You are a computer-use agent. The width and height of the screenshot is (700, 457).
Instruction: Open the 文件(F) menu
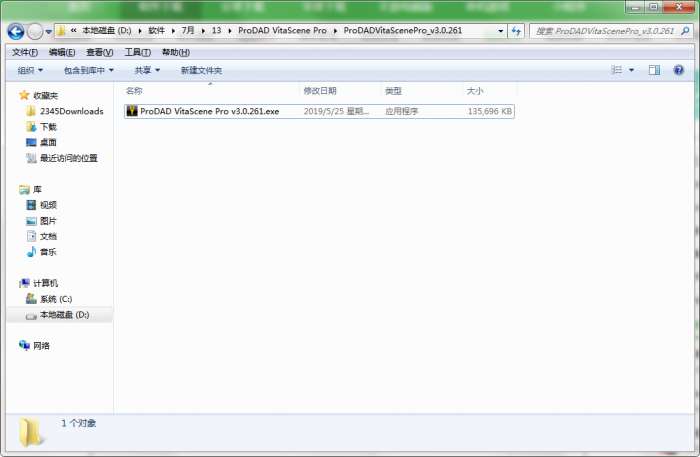pos(25,52)
